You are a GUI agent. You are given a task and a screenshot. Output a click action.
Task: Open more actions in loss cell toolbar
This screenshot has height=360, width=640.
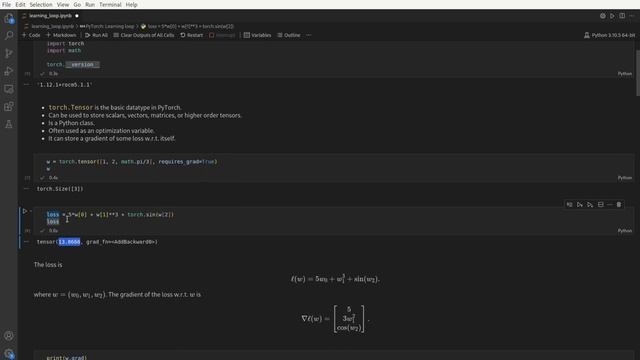610,204
